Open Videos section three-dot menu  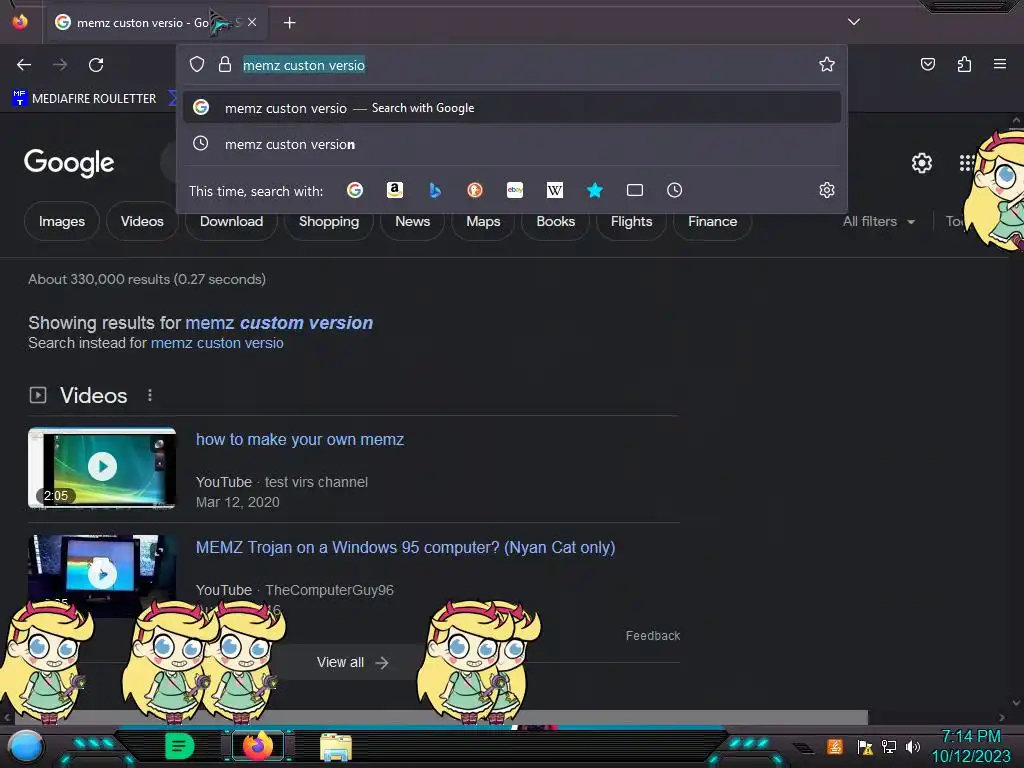point(150,395)
